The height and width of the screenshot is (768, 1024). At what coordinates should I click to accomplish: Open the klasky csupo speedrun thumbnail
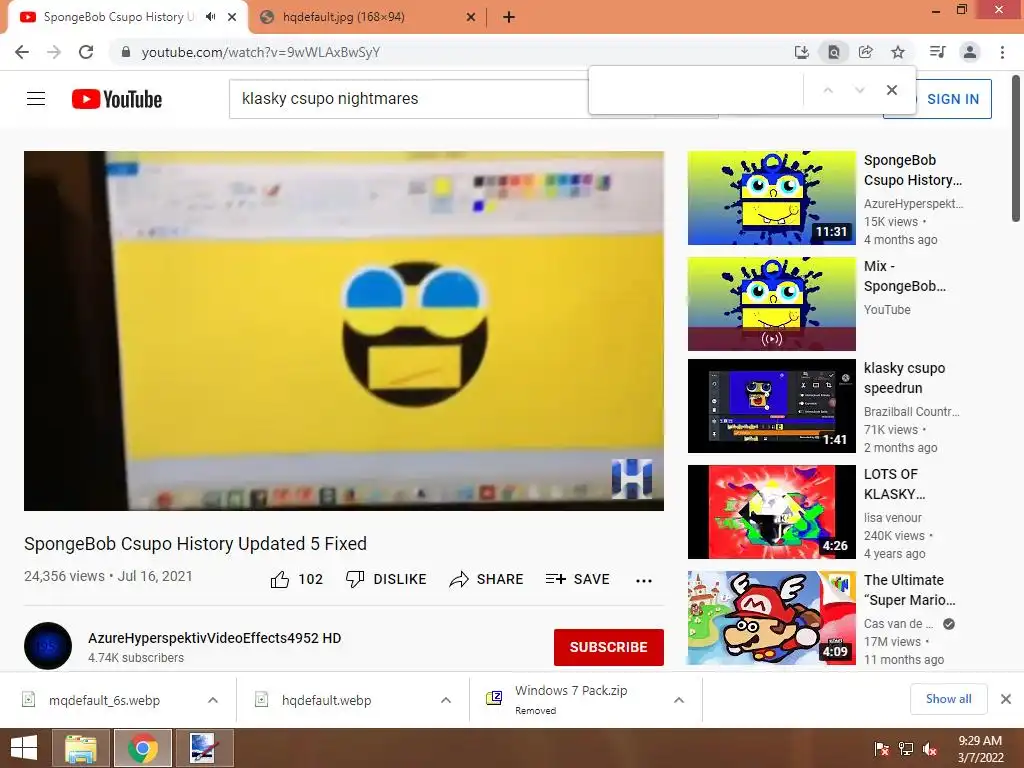pyautogui.click(x=771, y=406)
